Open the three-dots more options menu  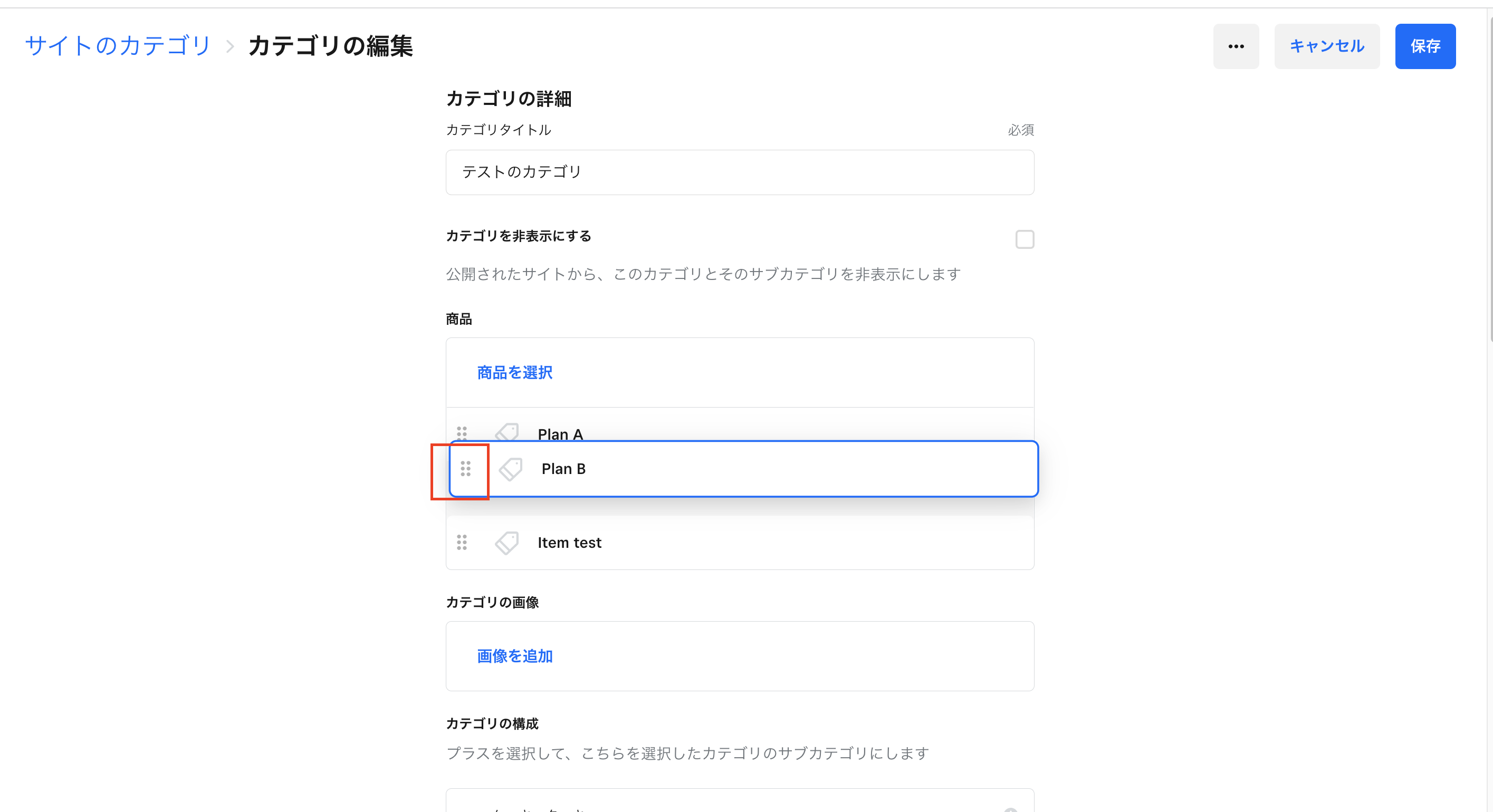1236,46
